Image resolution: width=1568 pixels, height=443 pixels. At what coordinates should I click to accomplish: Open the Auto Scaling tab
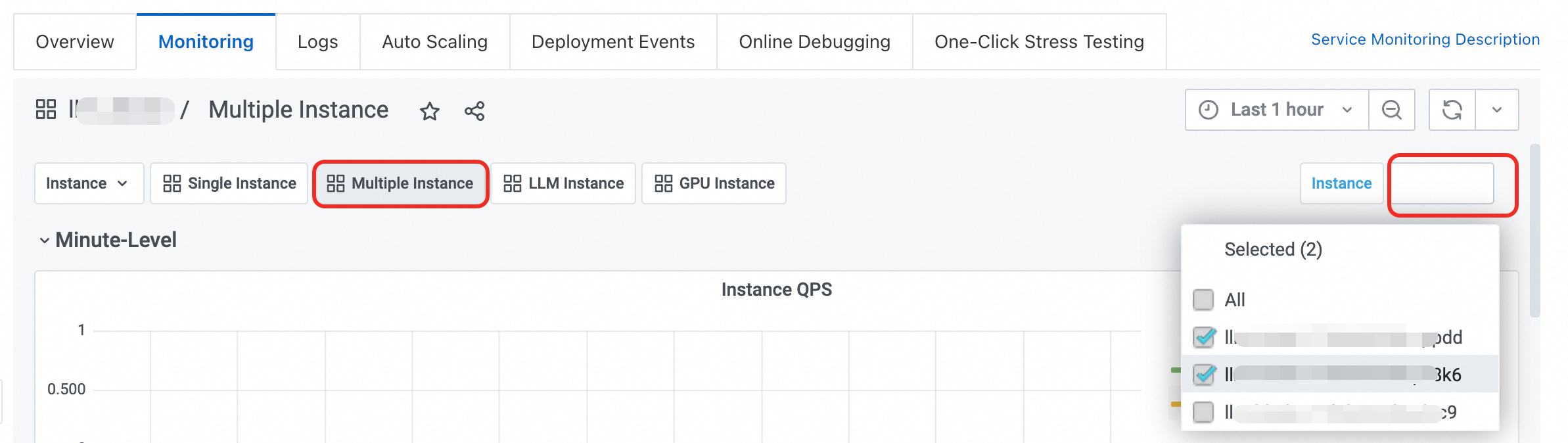point(434,41)
